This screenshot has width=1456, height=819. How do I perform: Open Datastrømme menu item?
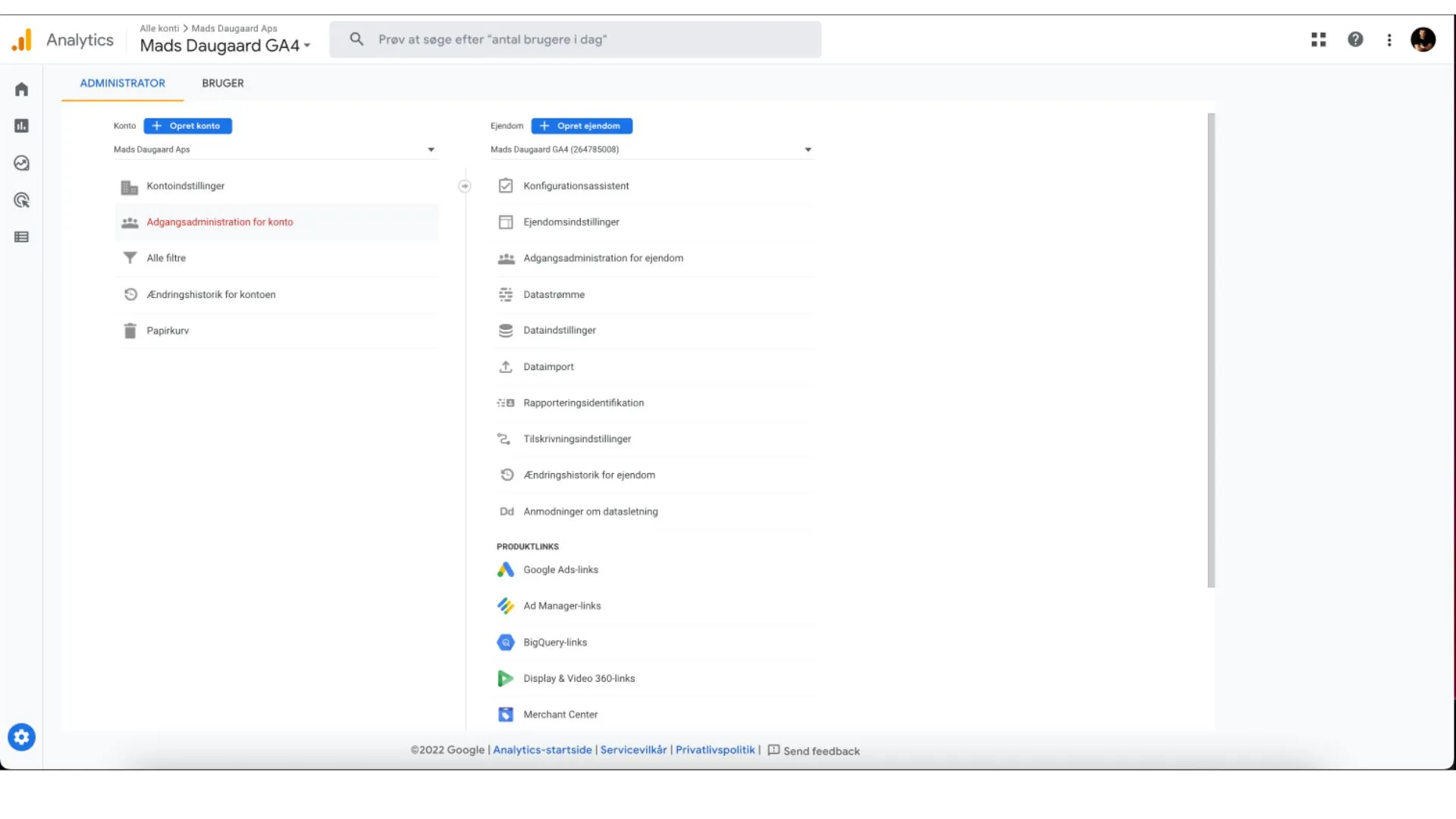[654, 295]
